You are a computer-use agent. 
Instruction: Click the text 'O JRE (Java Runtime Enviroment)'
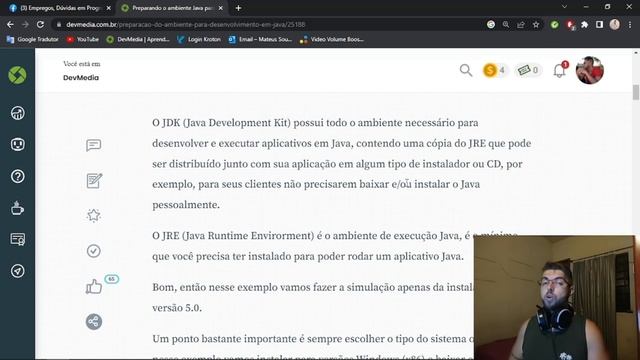pyautogui.click(x=233, y=236)
